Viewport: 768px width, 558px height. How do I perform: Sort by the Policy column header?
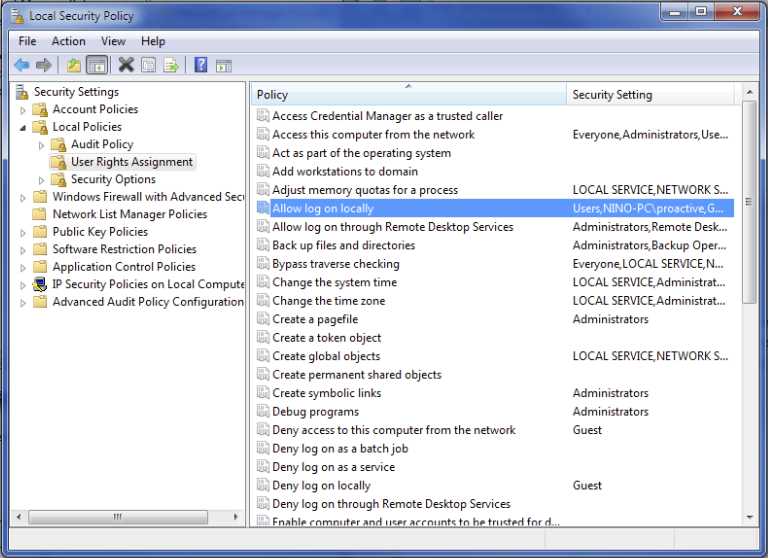click(408, 95)
